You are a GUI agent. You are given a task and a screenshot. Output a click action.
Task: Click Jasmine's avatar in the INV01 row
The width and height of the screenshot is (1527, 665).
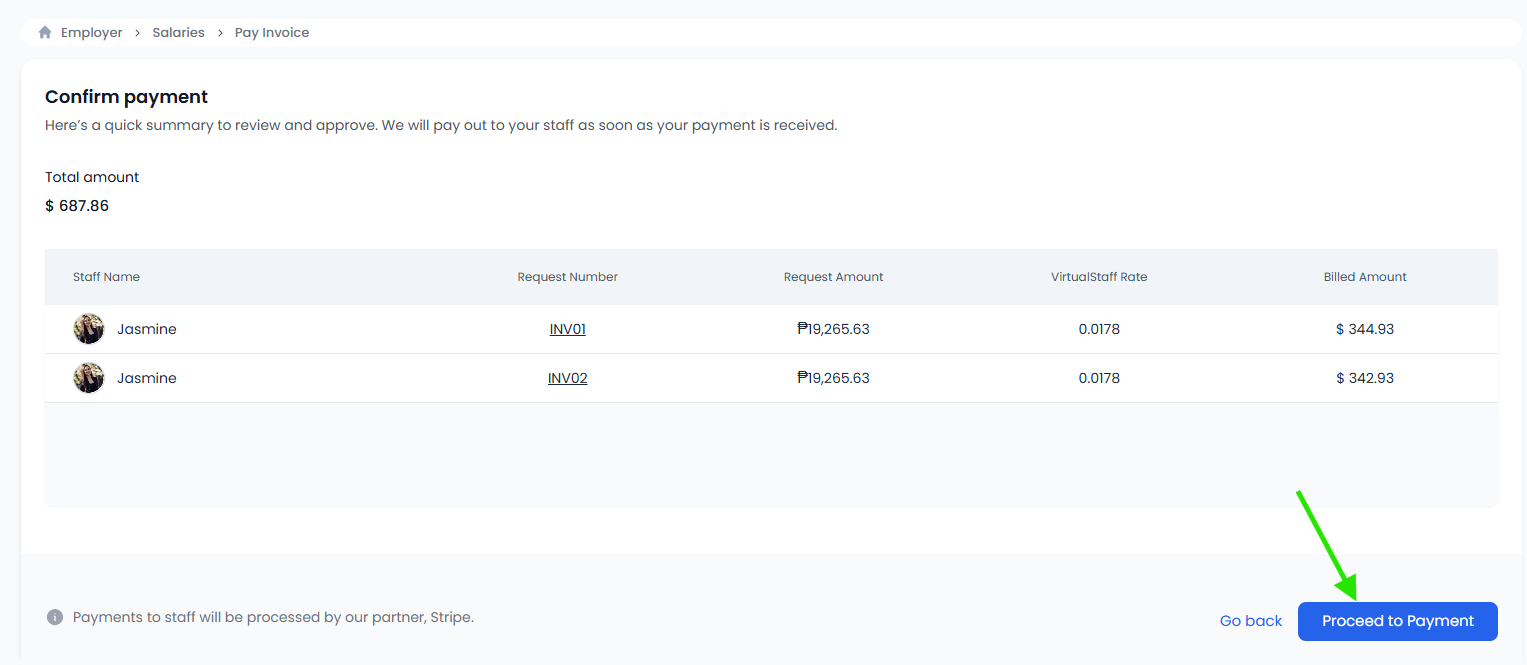tap(89, 329)
